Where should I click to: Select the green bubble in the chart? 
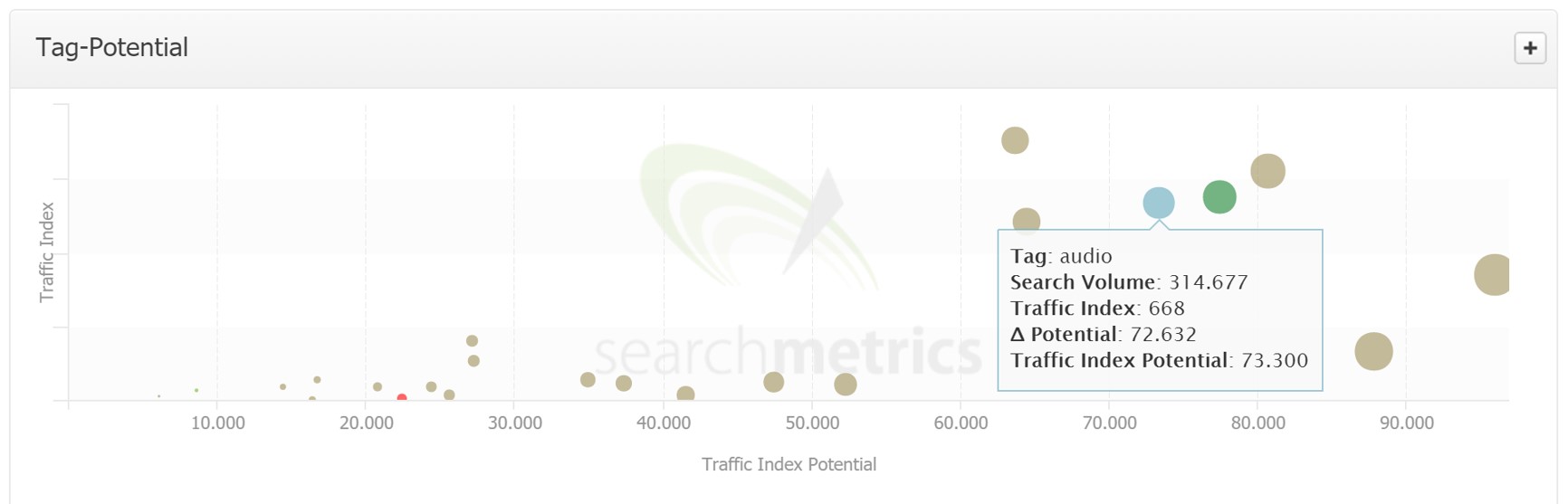point(1219,196)
